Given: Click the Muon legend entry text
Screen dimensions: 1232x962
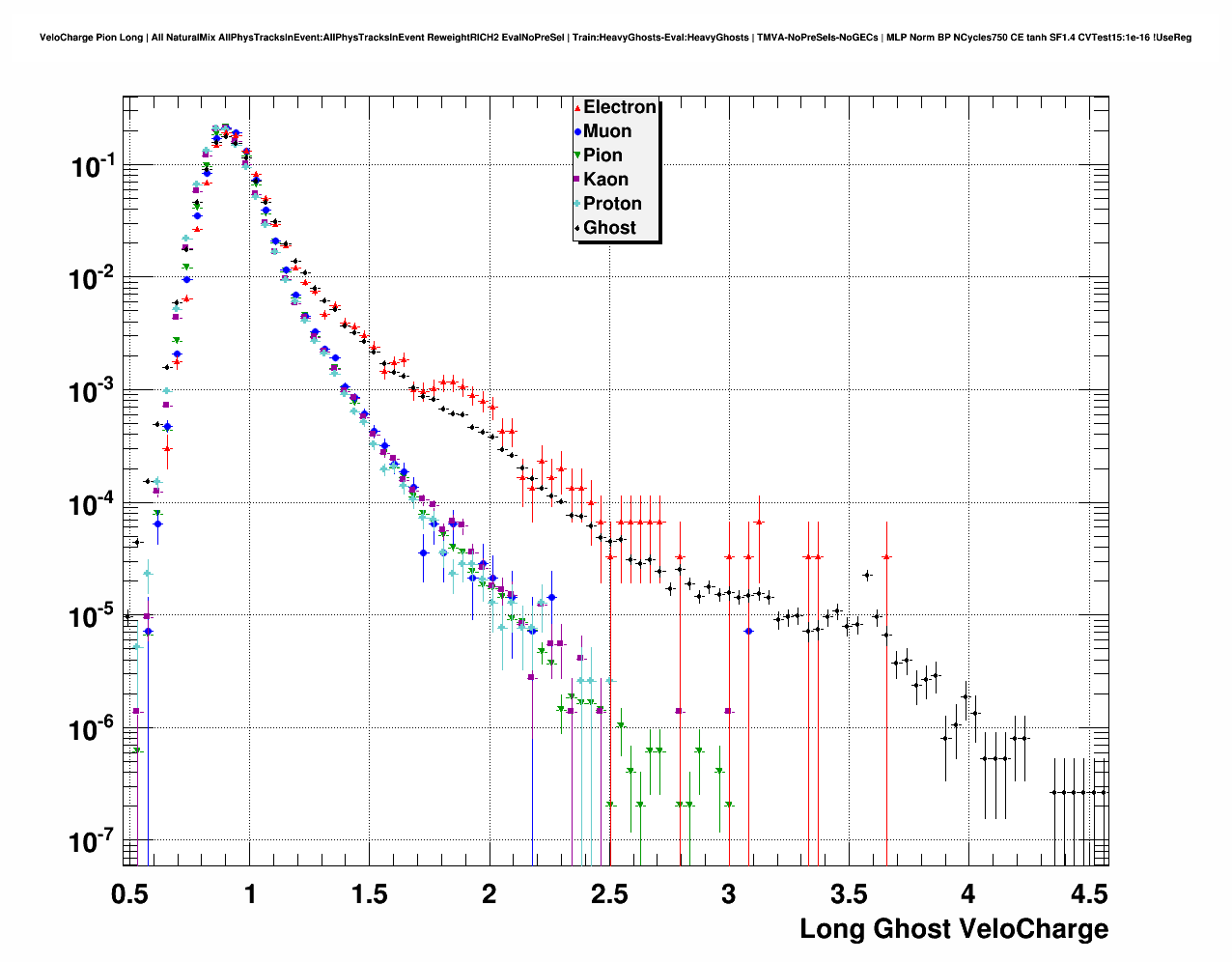Looking at the screenshot, I should pos(607,131).
